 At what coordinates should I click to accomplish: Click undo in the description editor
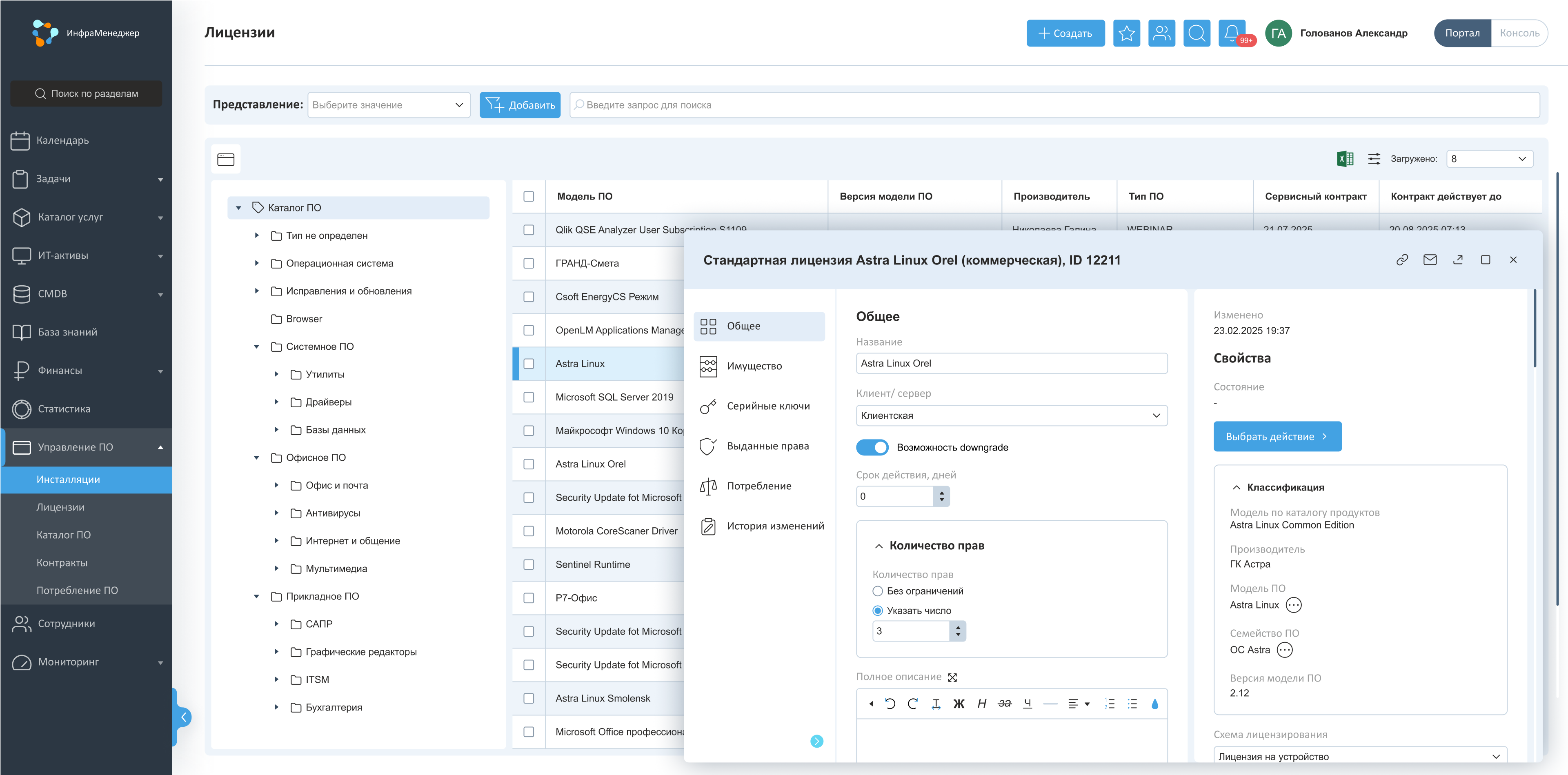click(x=890, y=704)
